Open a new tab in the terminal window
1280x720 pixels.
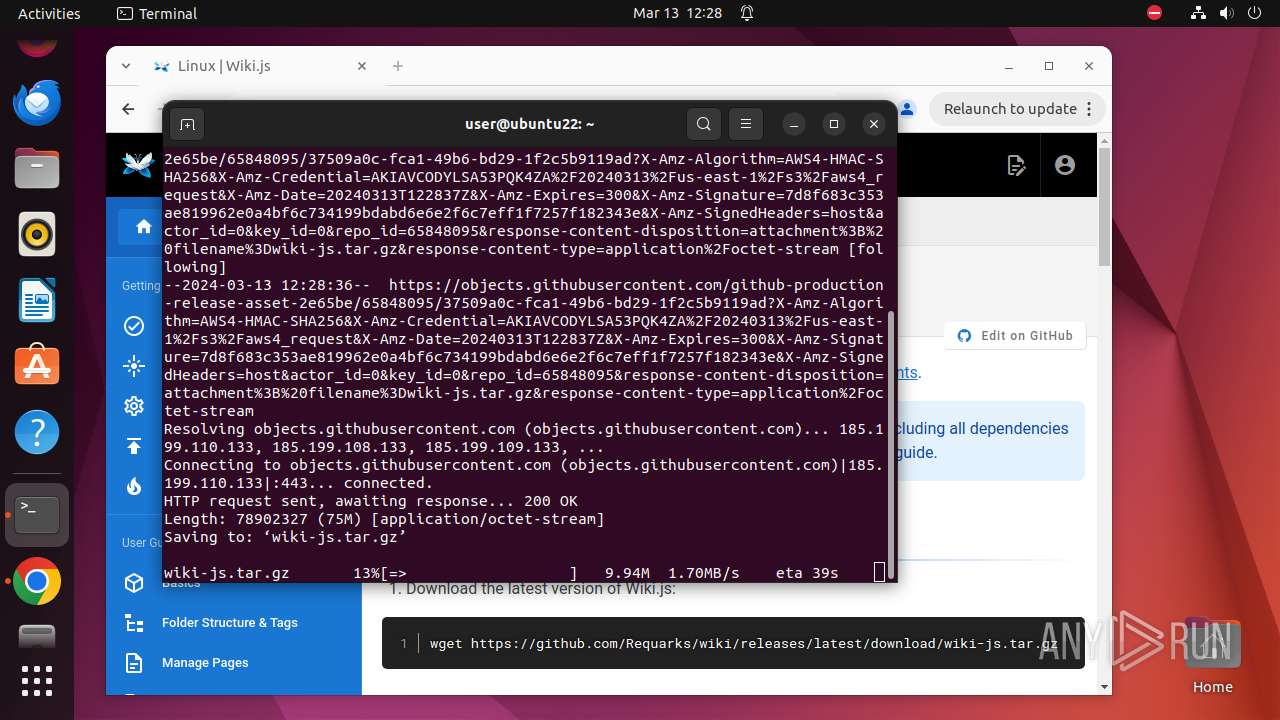187,124
